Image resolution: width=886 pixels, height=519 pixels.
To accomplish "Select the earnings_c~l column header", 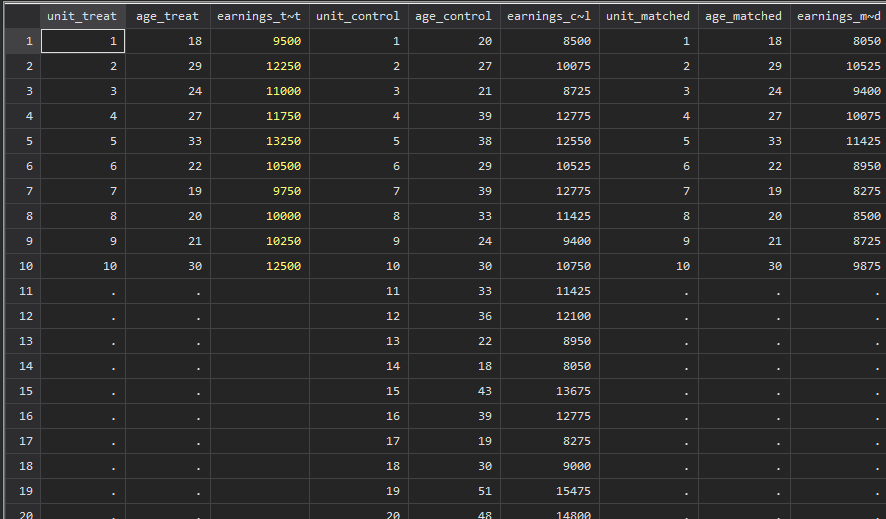I will (549, 16).
